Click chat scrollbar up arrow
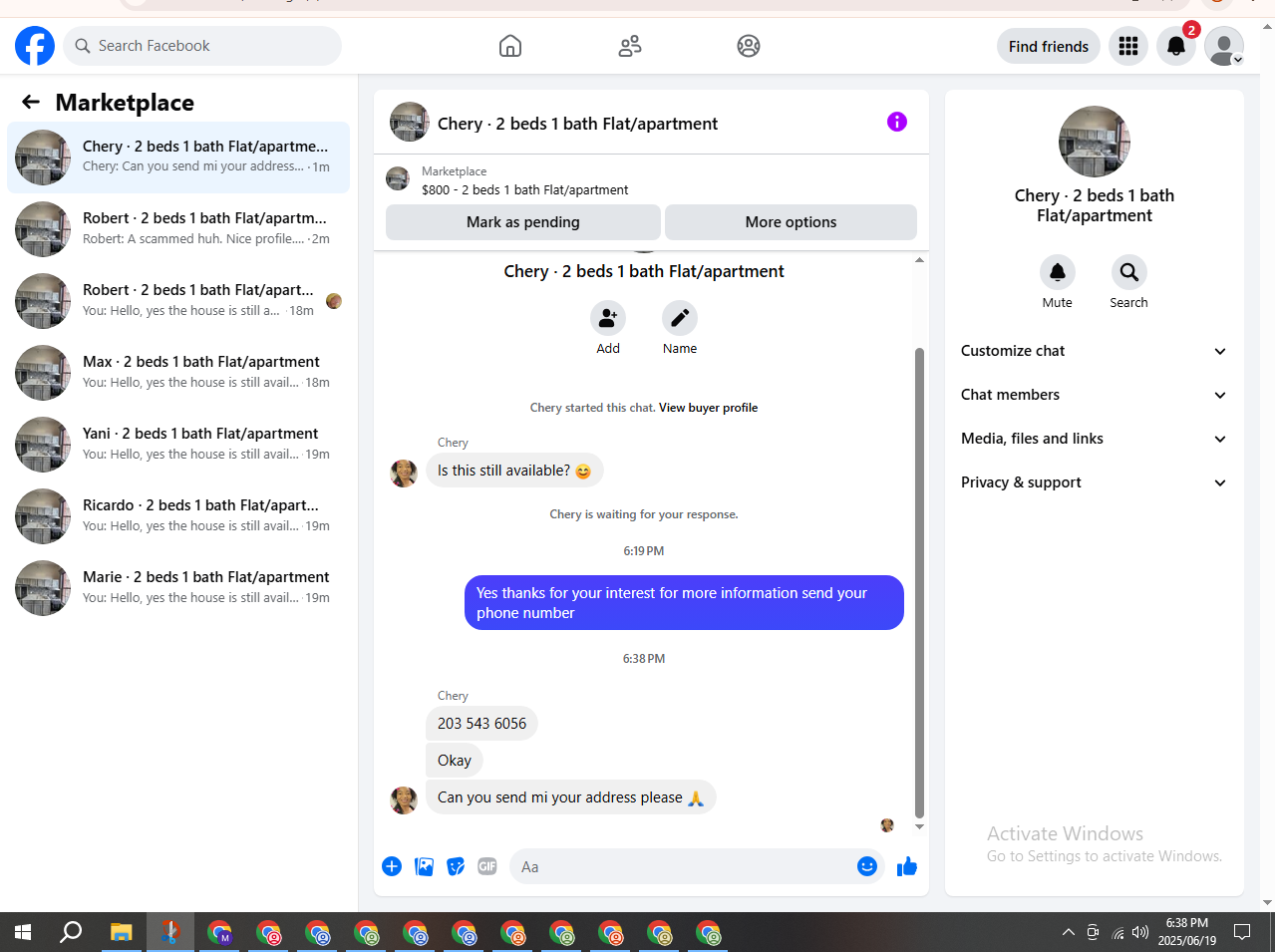1275x952 pixels. [919, 260]
